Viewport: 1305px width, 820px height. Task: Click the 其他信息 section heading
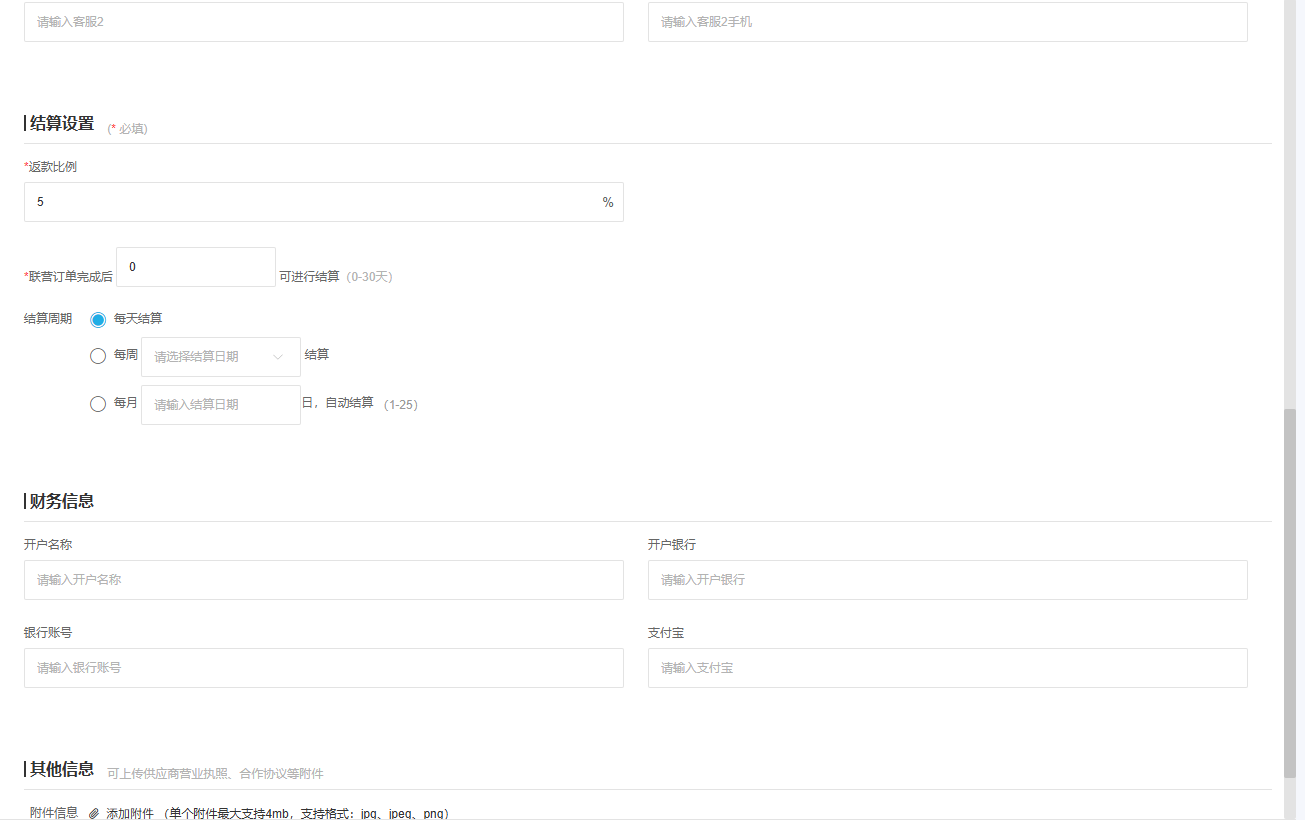(62, 769)
